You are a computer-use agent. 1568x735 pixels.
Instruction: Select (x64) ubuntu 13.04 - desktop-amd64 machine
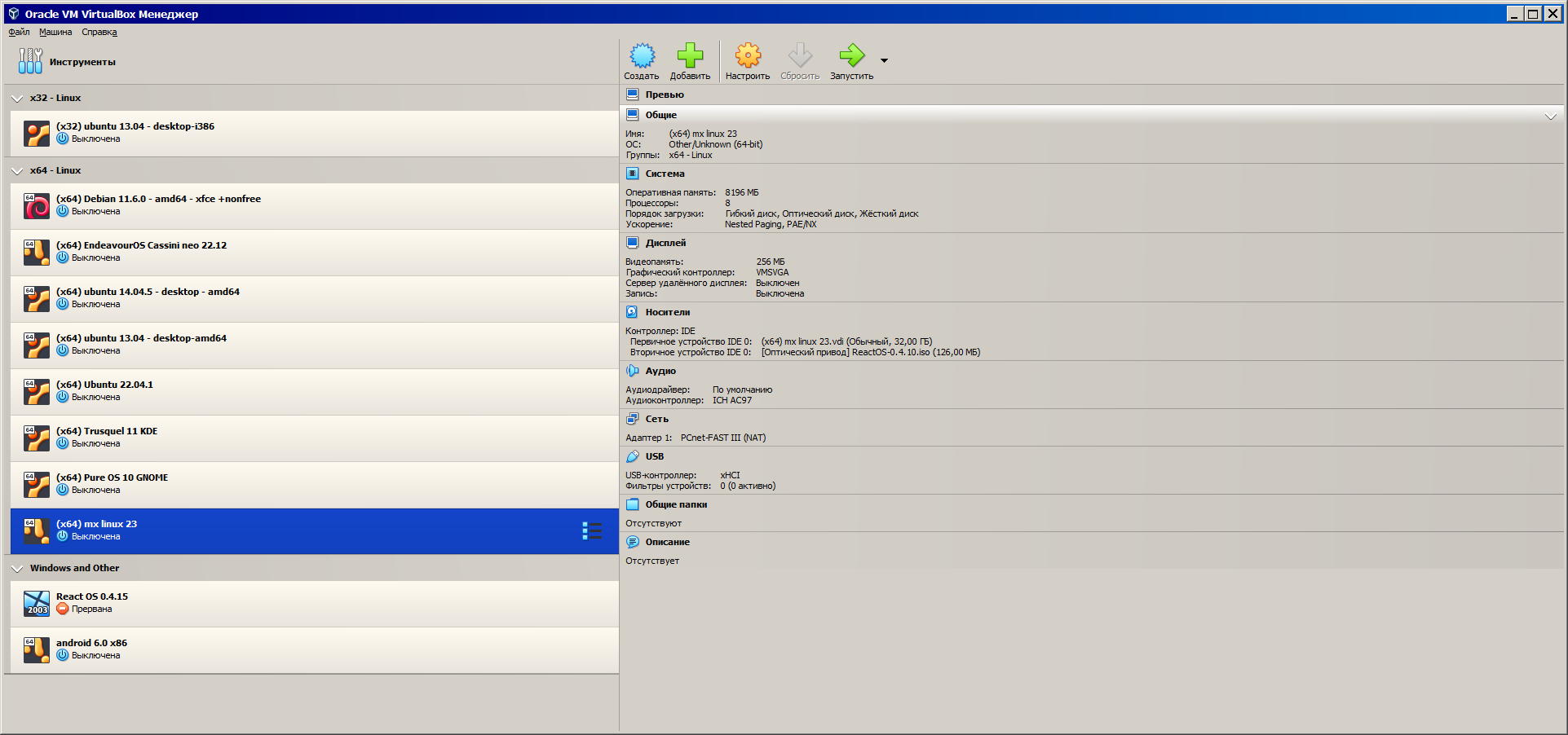[x=315, y=345]
